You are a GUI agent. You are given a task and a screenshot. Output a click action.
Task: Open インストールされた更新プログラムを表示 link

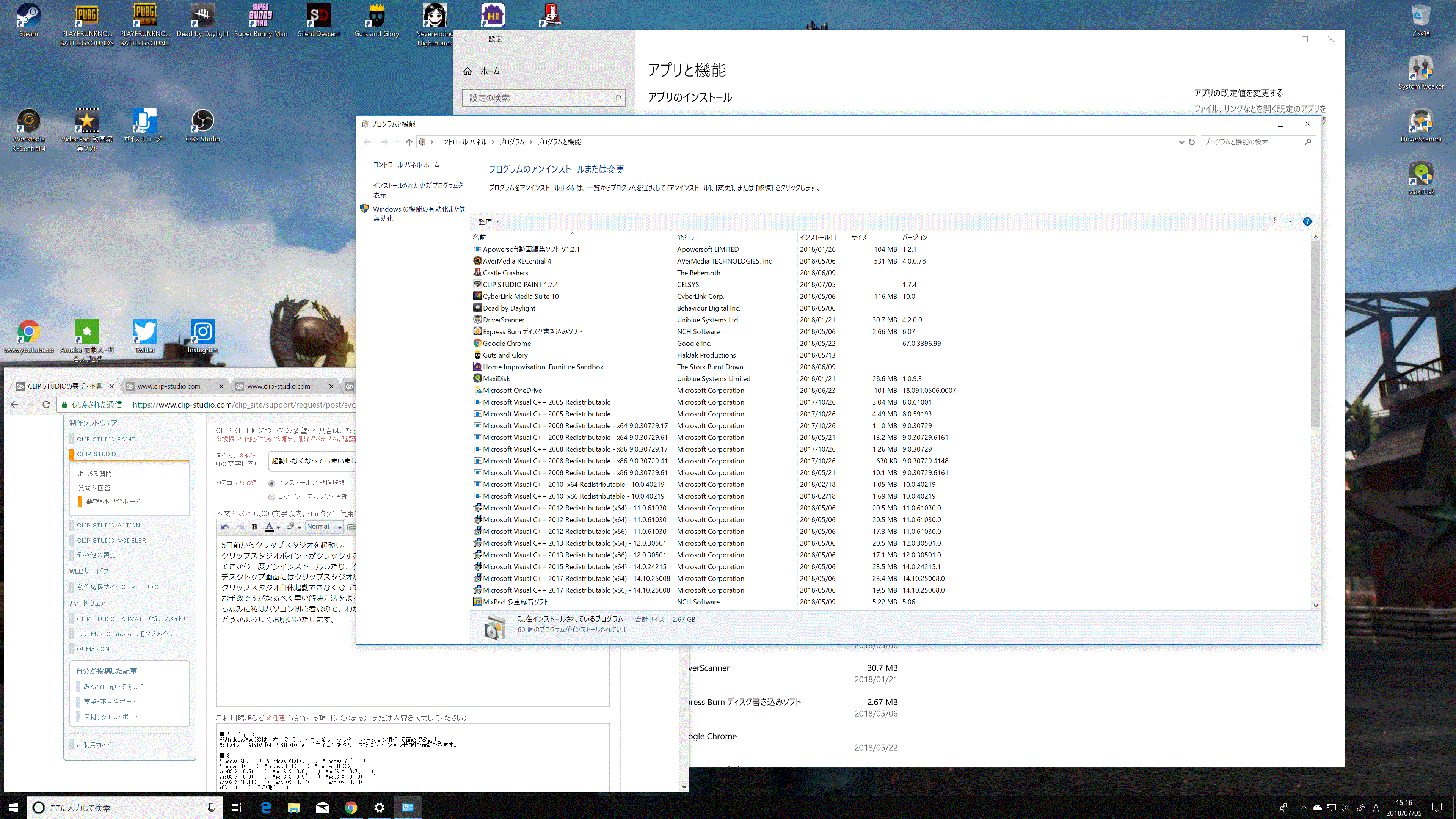click(418, 190)
